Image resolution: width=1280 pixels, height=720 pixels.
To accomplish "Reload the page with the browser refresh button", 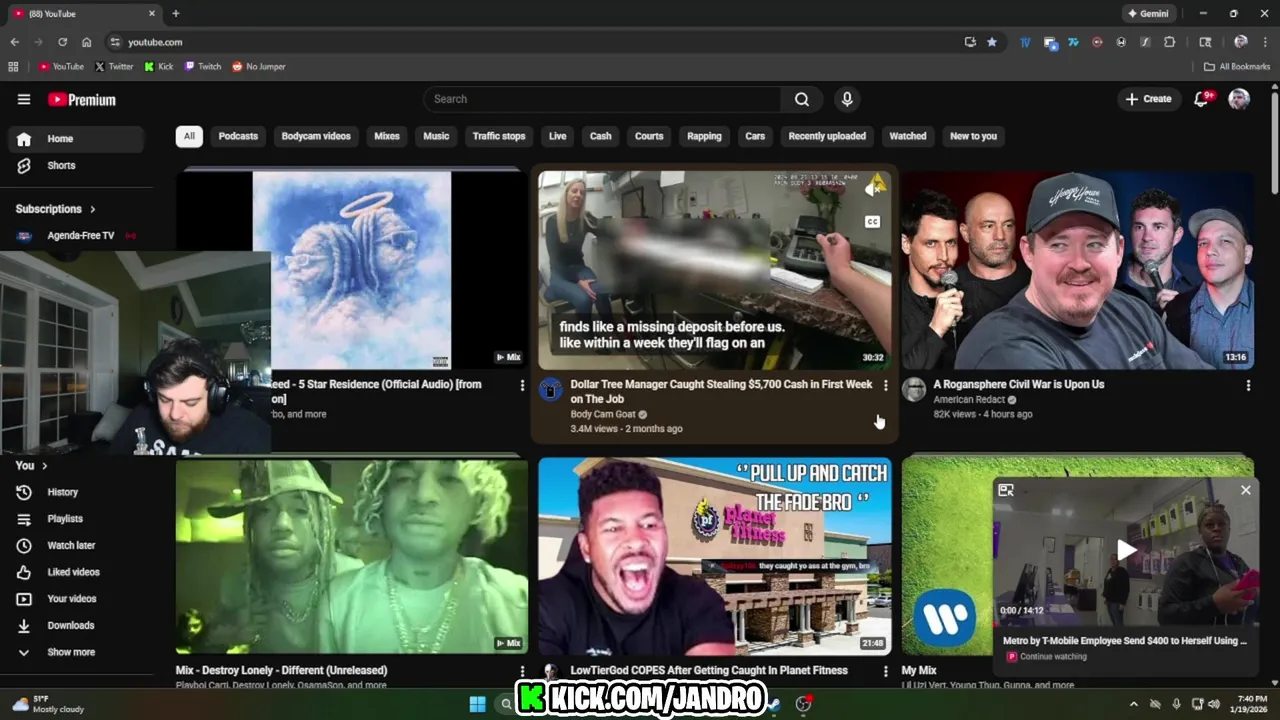I will click(x=62, y=42).
